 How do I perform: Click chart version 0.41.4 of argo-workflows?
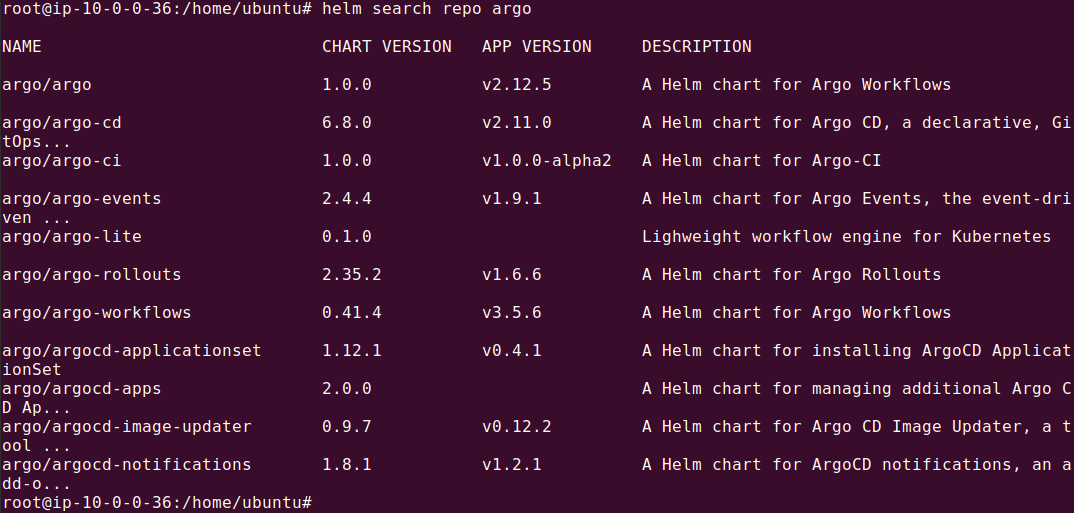click(351, 313)
